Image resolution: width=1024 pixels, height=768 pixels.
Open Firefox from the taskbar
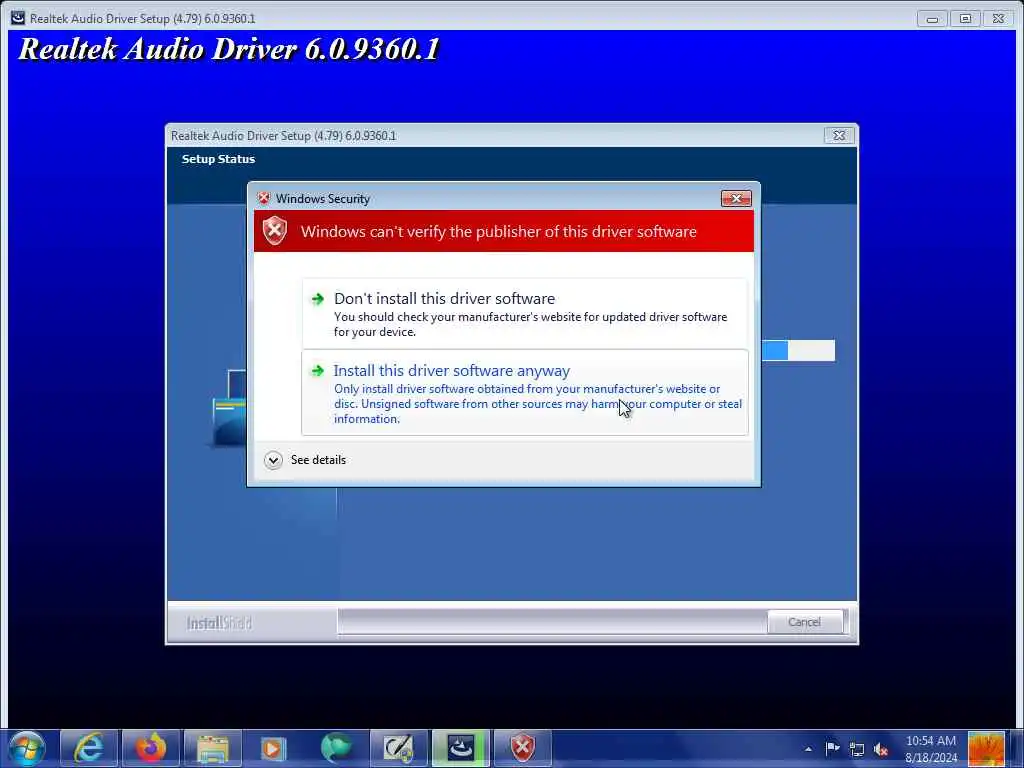[x=151, y=748]
